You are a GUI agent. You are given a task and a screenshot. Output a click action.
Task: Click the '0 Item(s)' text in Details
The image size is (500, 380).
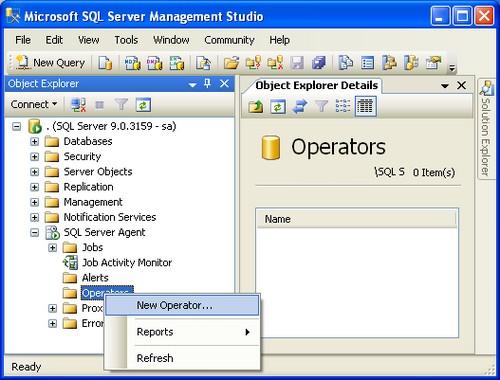pyautogui.click(x=434, y=172)
